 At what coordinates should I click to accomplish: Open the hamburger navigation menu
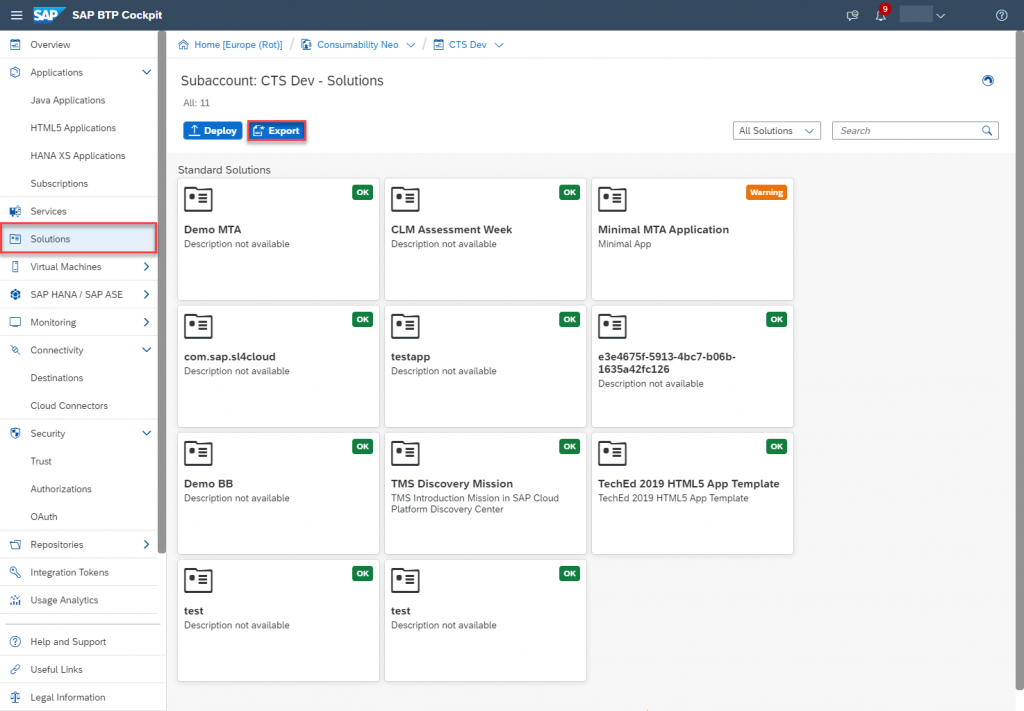16,15
